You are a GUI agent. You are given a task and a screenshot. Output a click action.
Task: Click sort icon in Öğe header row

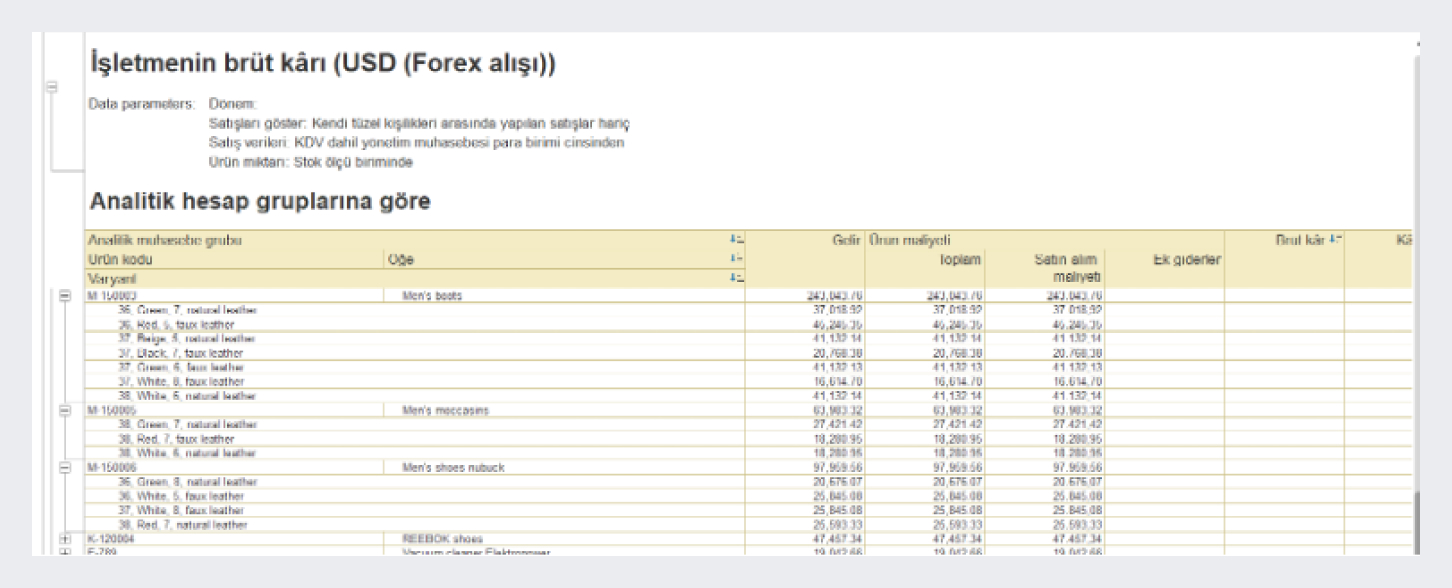click(737, 260)
